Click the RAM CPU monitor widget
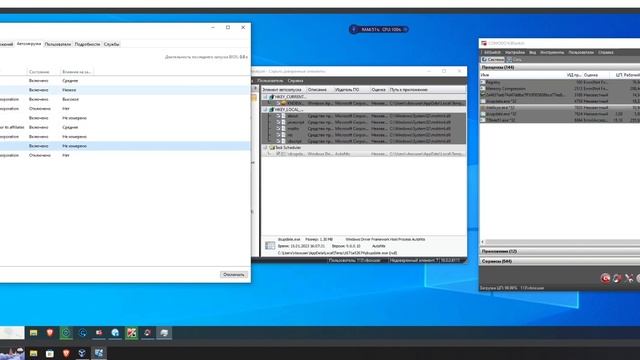640x360 pixels. [379, 29]
